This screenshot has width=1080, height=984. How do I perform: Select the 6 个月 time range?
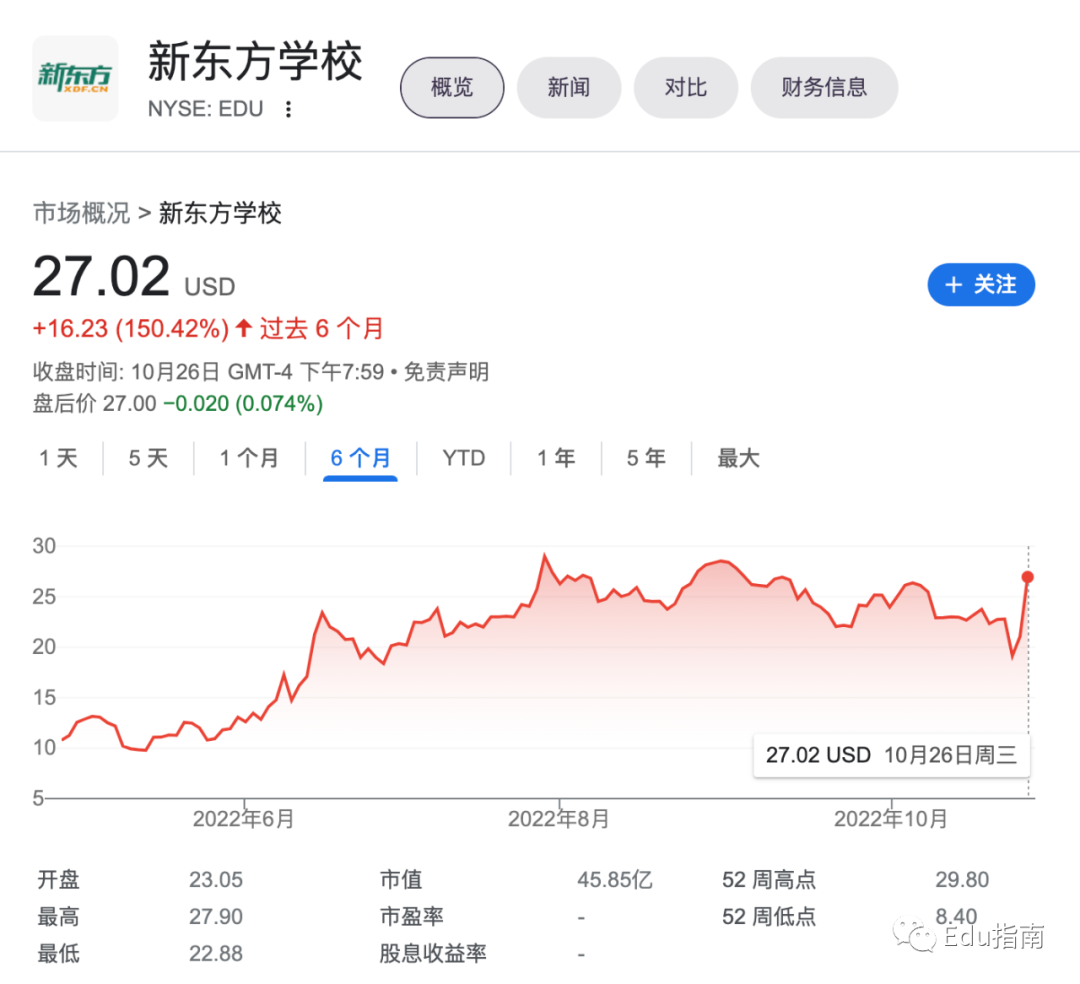tap(360, 458)
